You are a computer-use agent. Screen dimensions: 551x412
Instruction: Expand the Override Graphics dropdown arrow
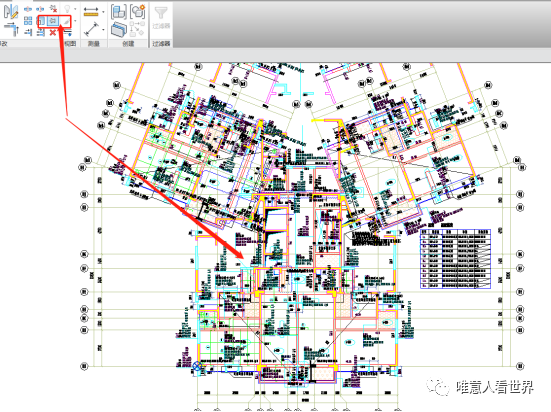tap(75, 21)
